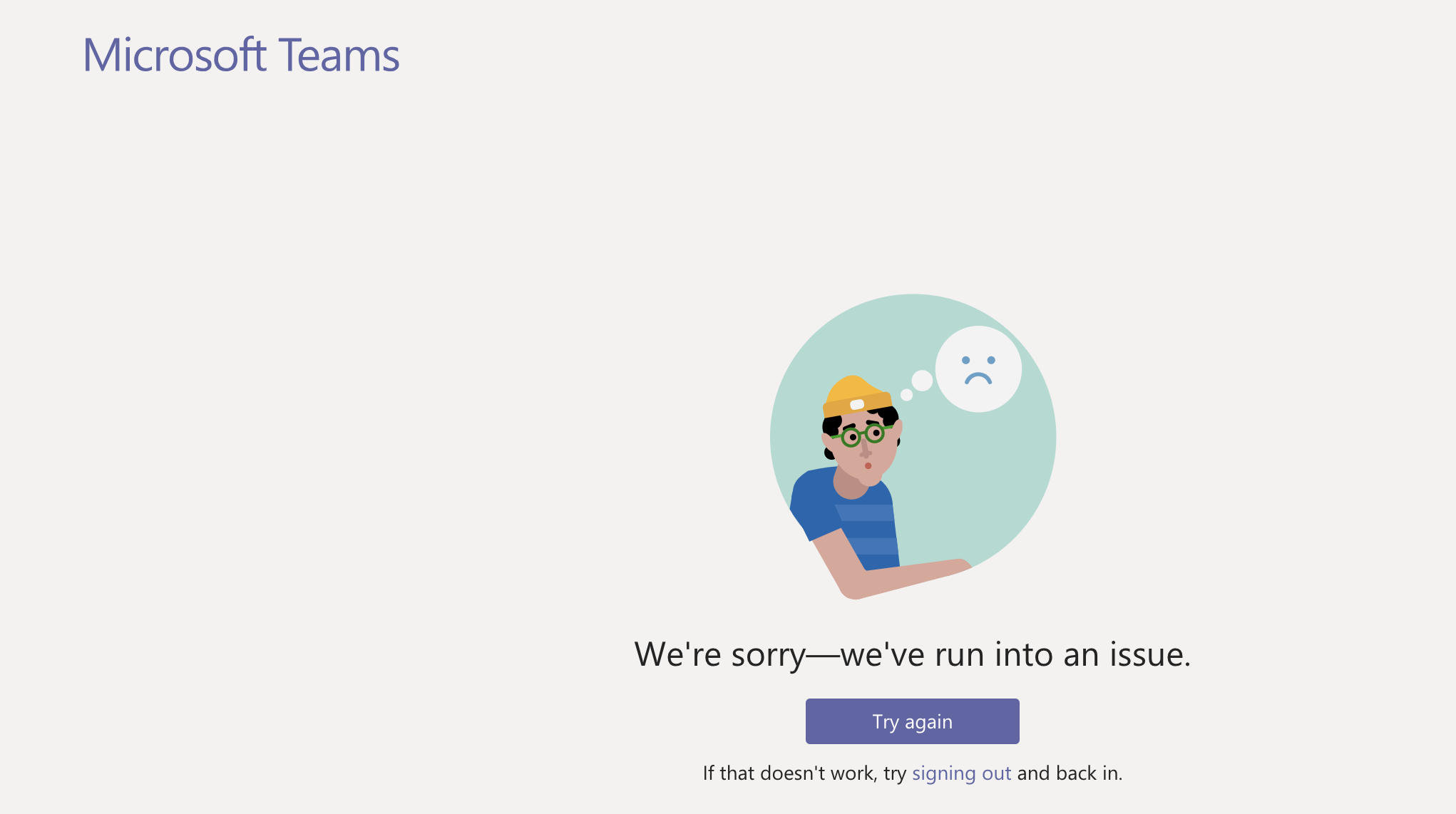Screen dimensions: 1456x814
Task: Click the 'Try again' button
Action: click(912, 721)
